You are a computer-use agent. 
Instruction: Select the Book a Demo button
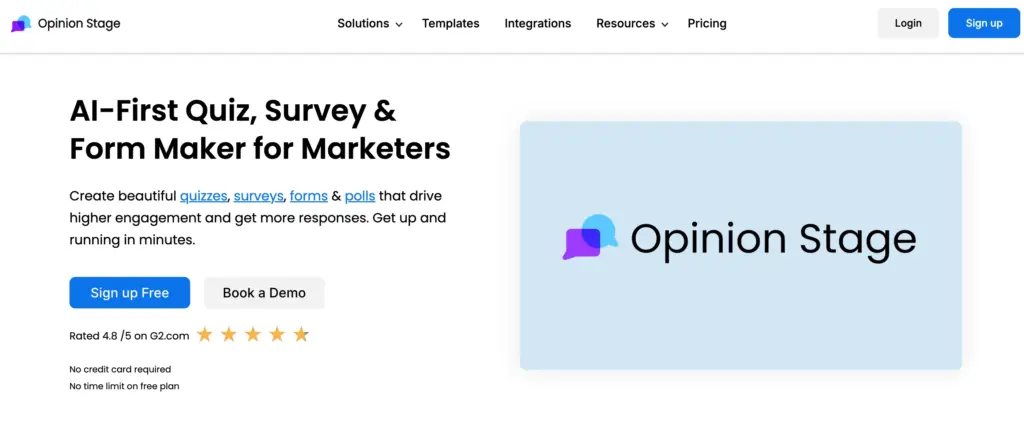tap(264, 293)
